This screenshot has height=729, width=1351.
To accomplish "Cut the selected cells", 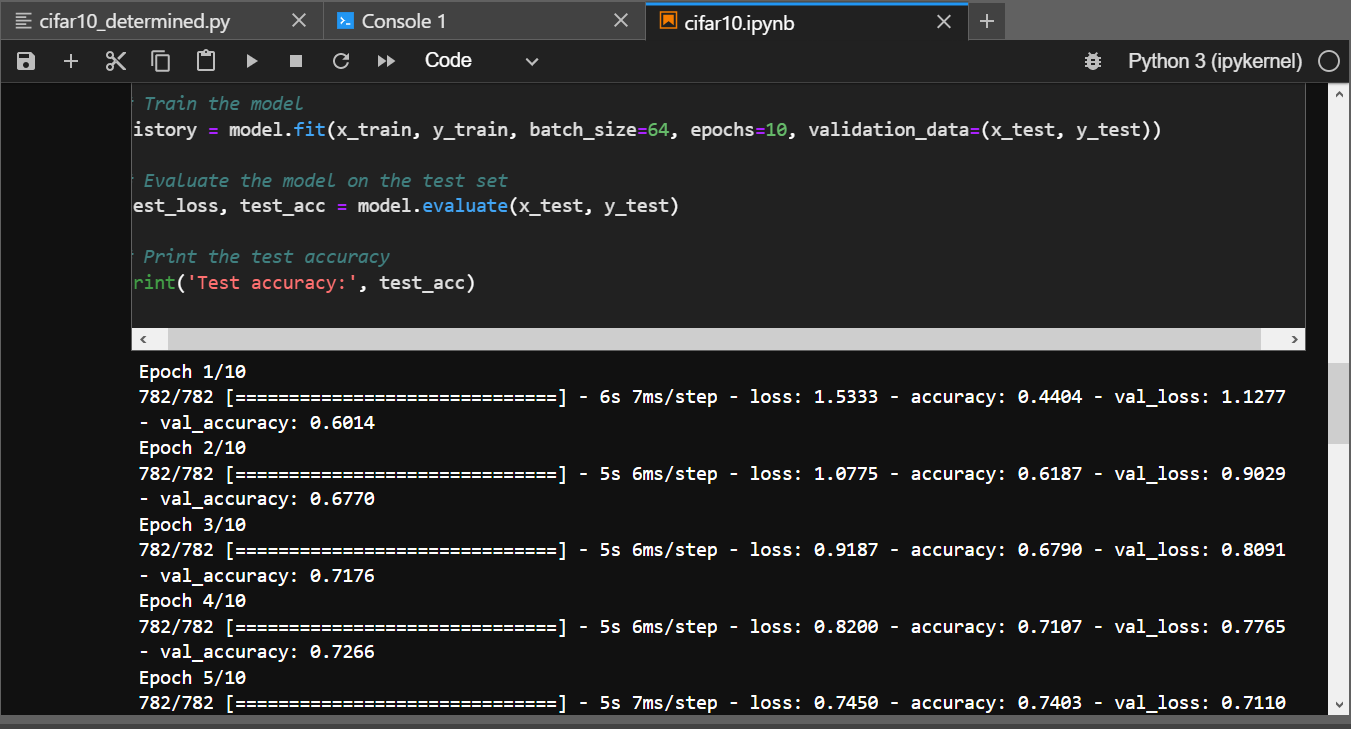I will 115,60.
